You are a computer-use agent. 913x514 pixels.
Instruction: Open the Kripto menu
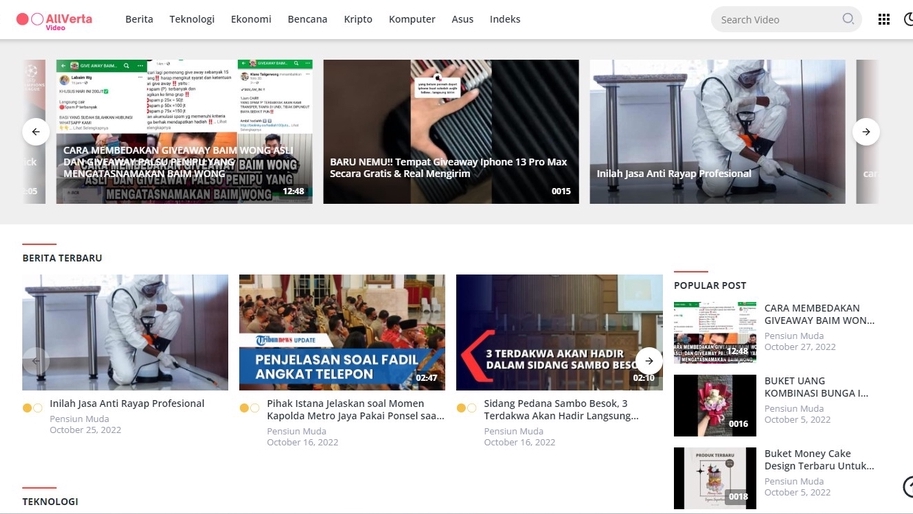pyautogui.click(x=358, y=19)
